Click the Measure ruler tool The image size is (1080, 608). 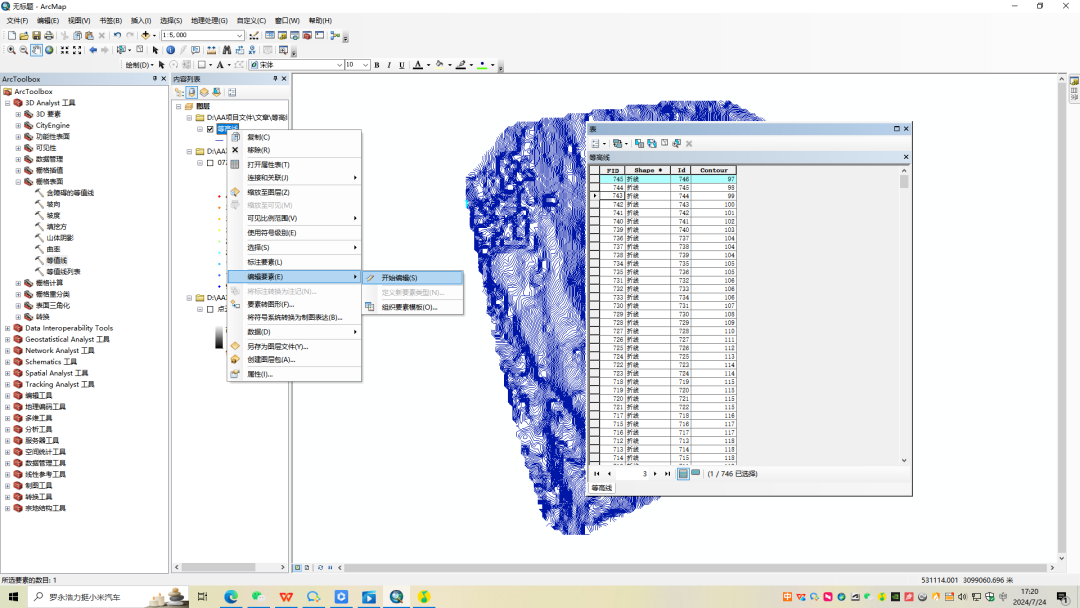click(x=211, y=50)
